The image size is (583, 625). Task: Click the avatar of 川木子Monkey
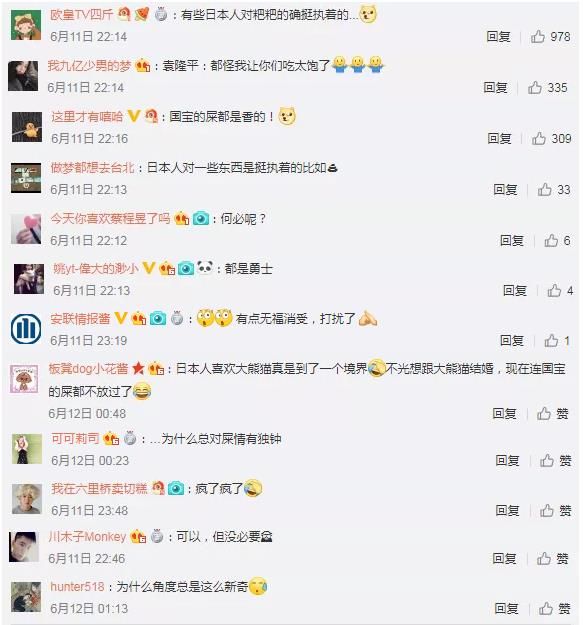point(24,546)
